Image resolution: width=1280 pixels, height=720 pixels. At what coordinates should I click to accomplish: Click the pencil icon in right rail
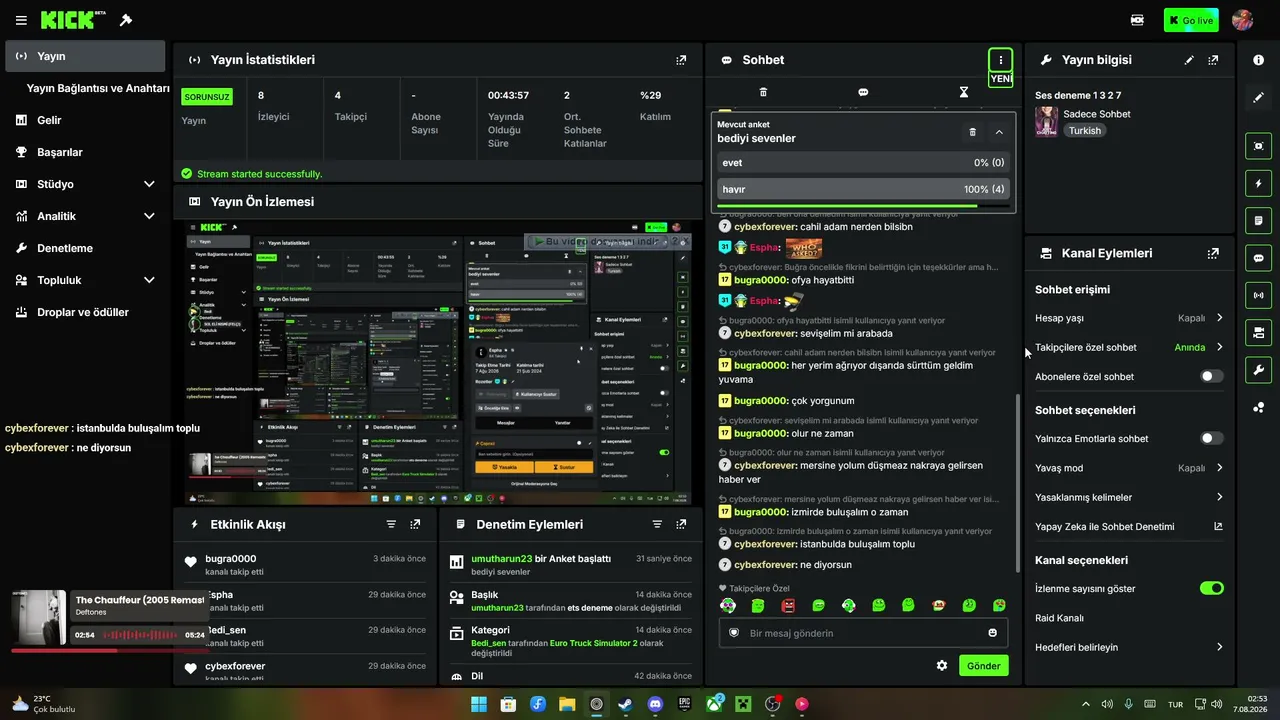1258,98
